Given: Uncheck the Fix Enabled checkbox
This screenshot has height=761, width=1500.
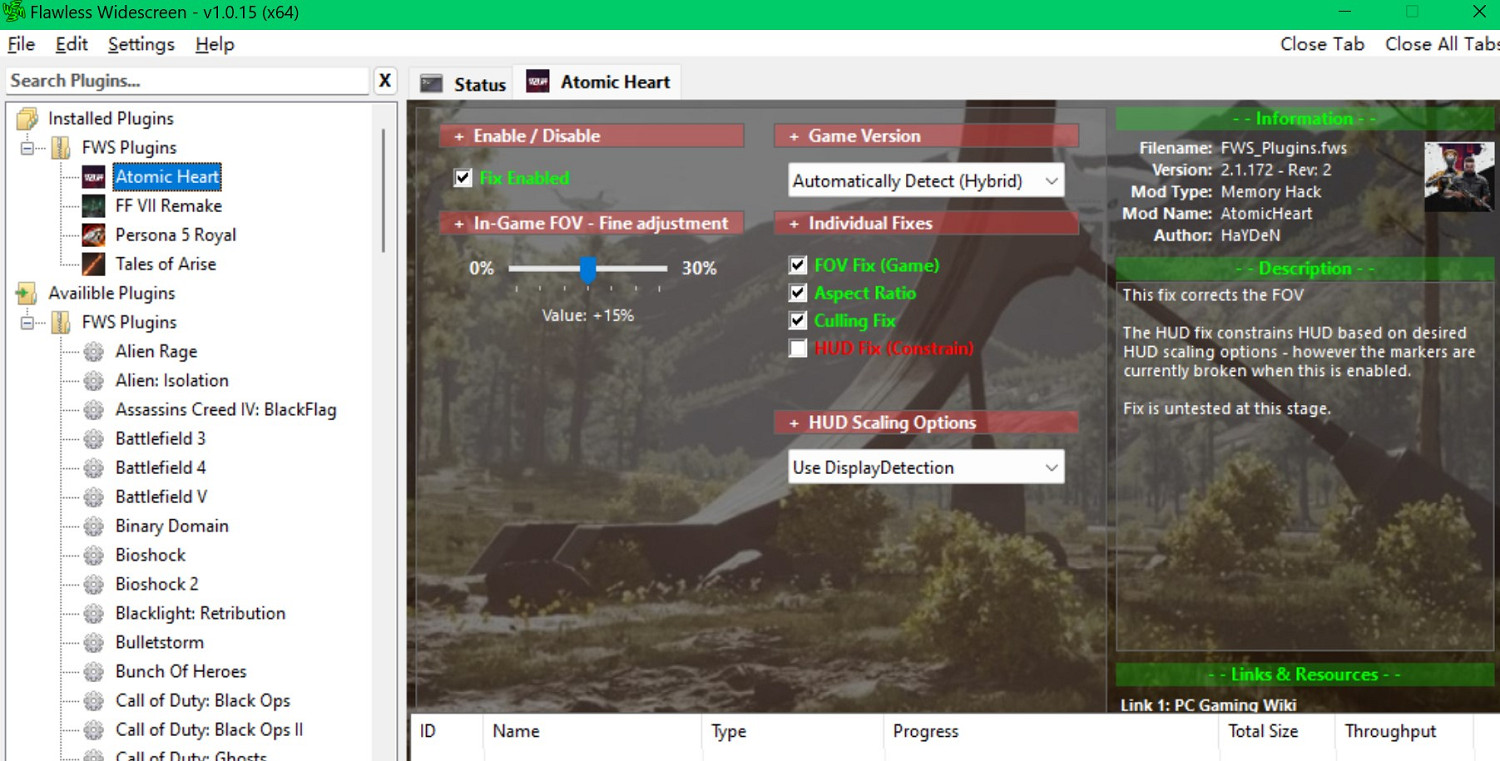Looking at the screenshot, I should [x=463, y=178].
